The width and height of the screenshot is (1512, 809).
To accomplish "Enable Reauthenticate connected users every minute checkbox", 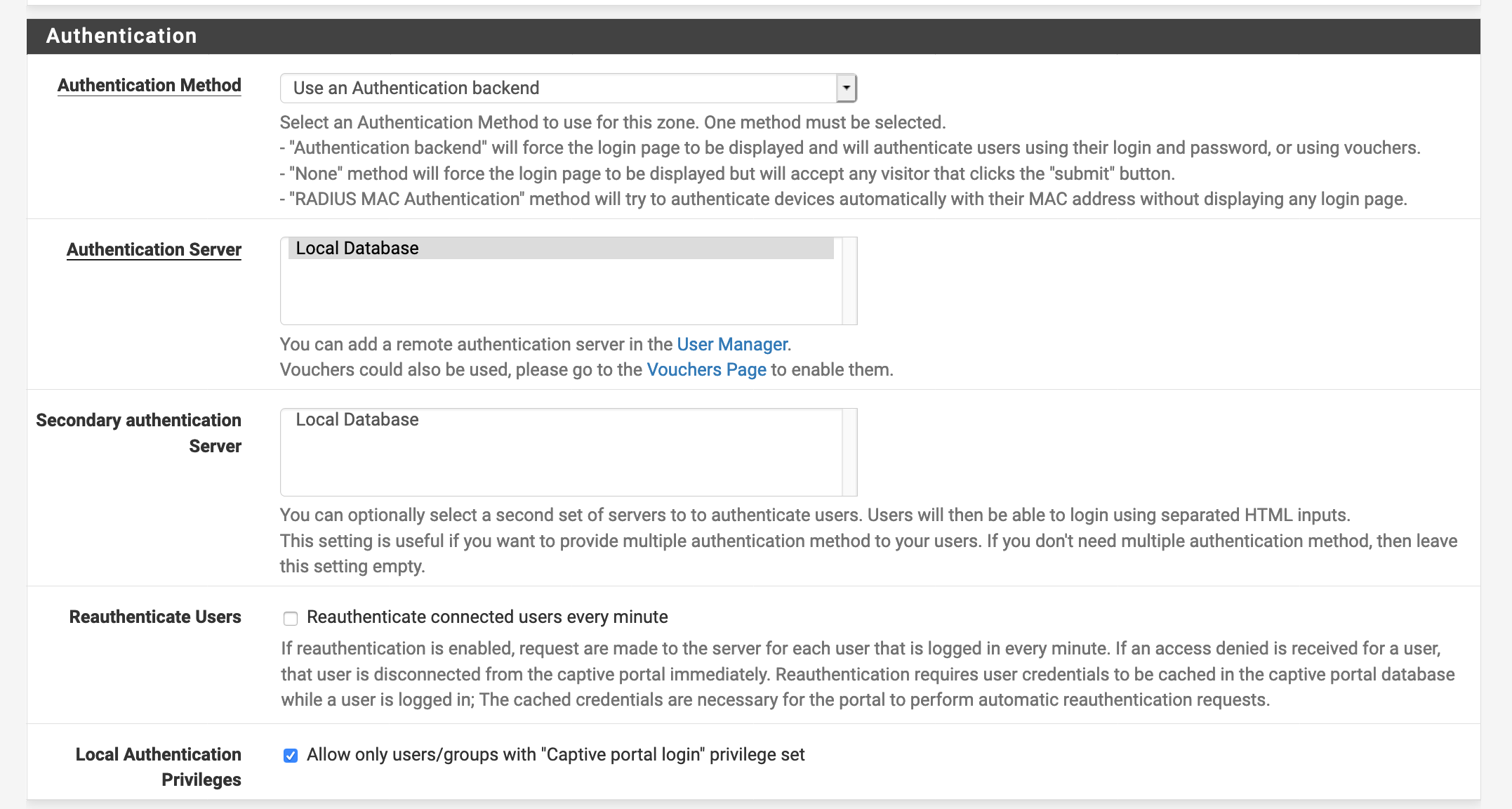I will [291, 618].
